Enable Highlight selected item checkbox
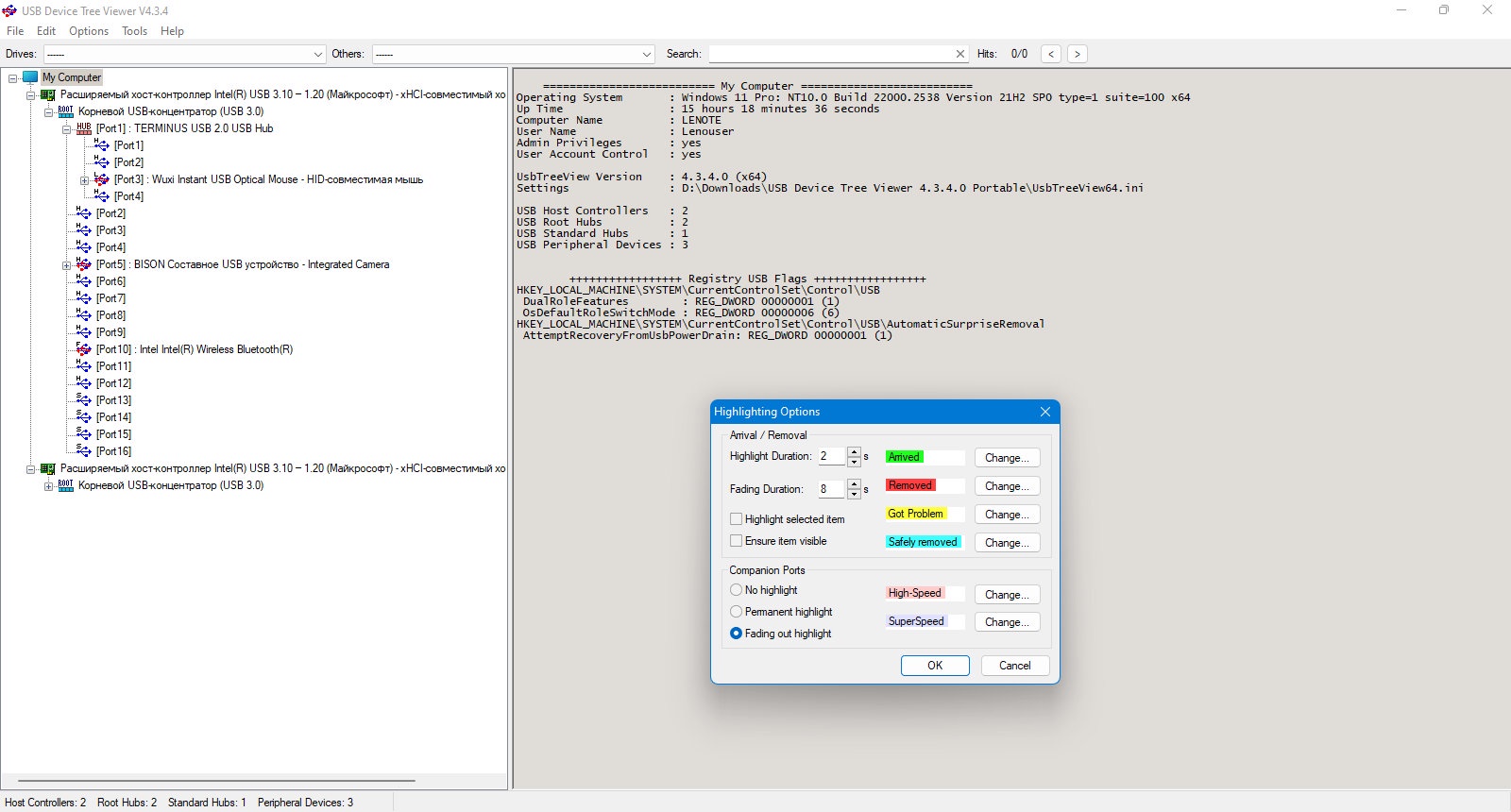 click(736, 519)
